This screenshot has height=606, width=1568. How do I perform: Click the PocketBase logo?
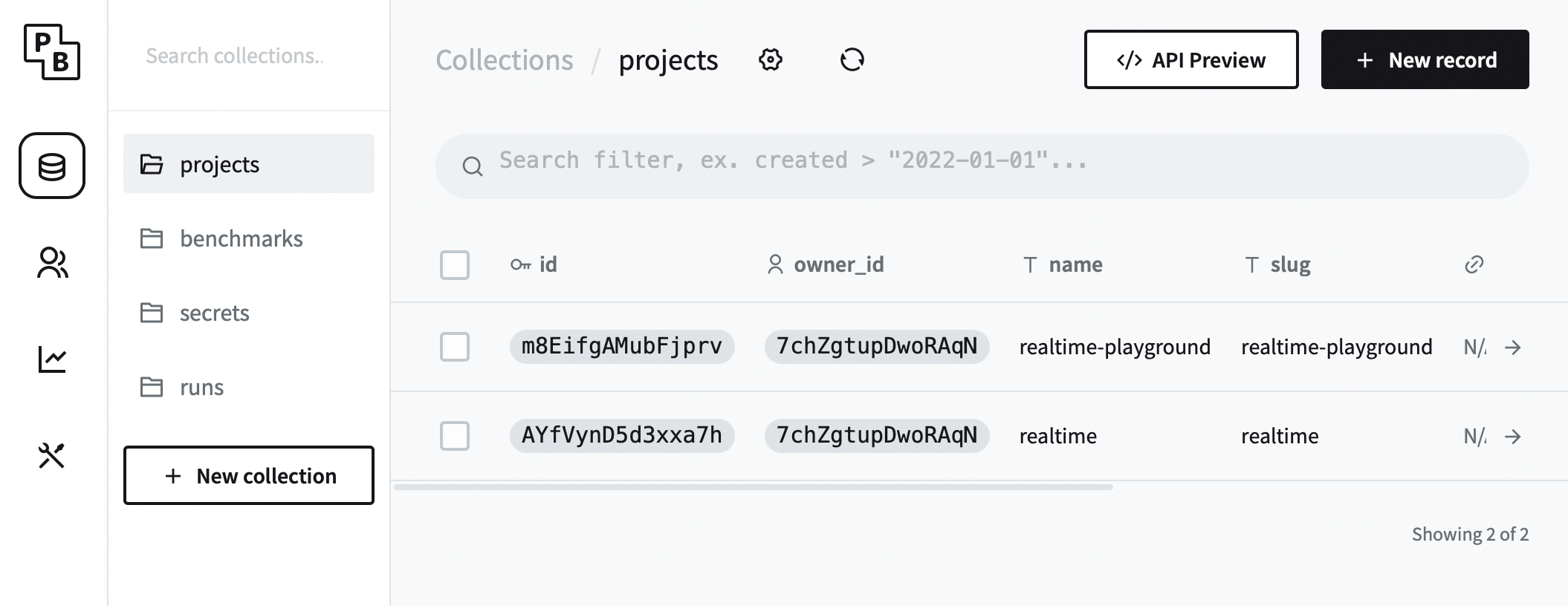[x=52, y=52]
